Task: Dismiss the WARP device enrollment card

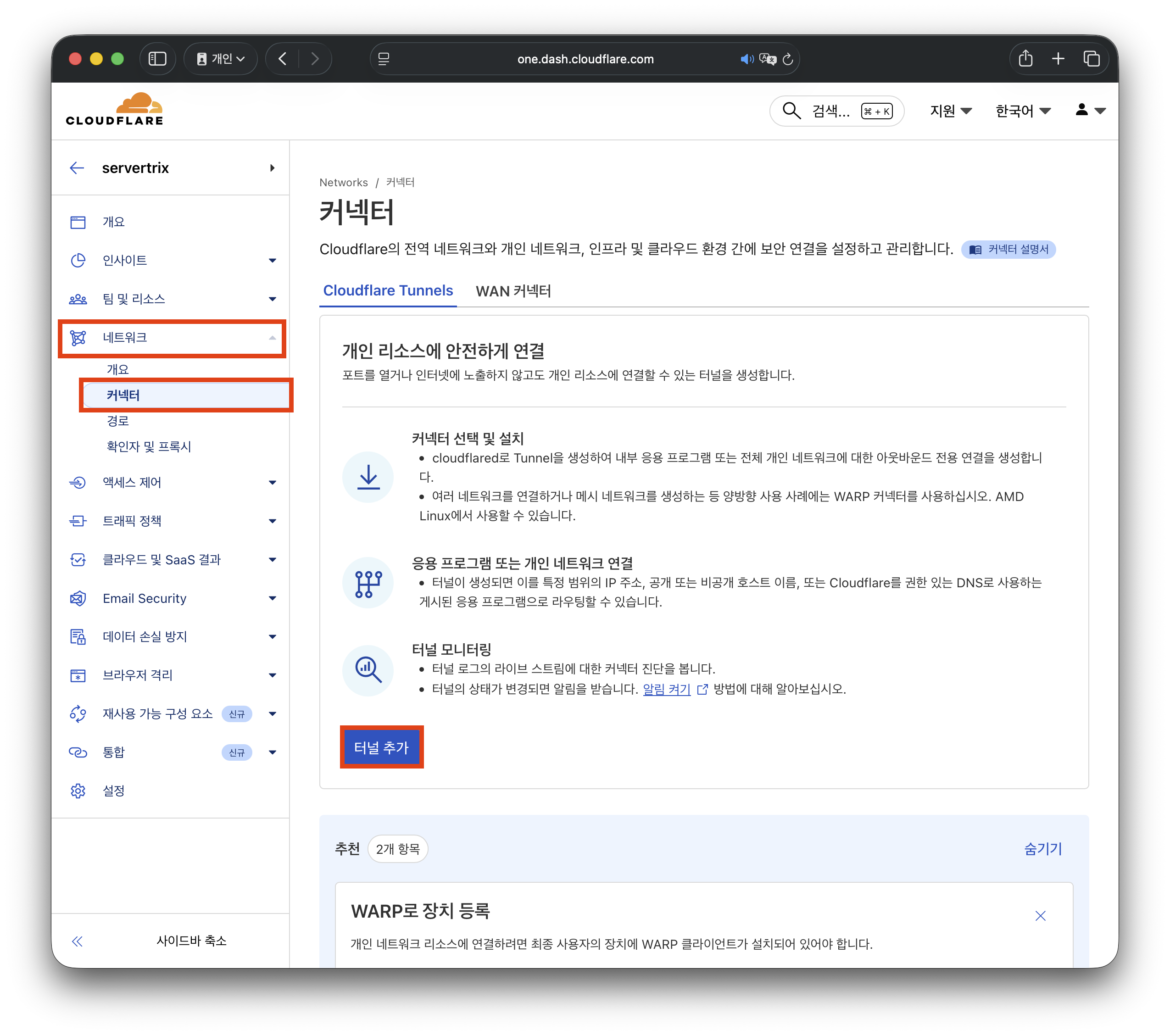Action: pos(1040,916)
